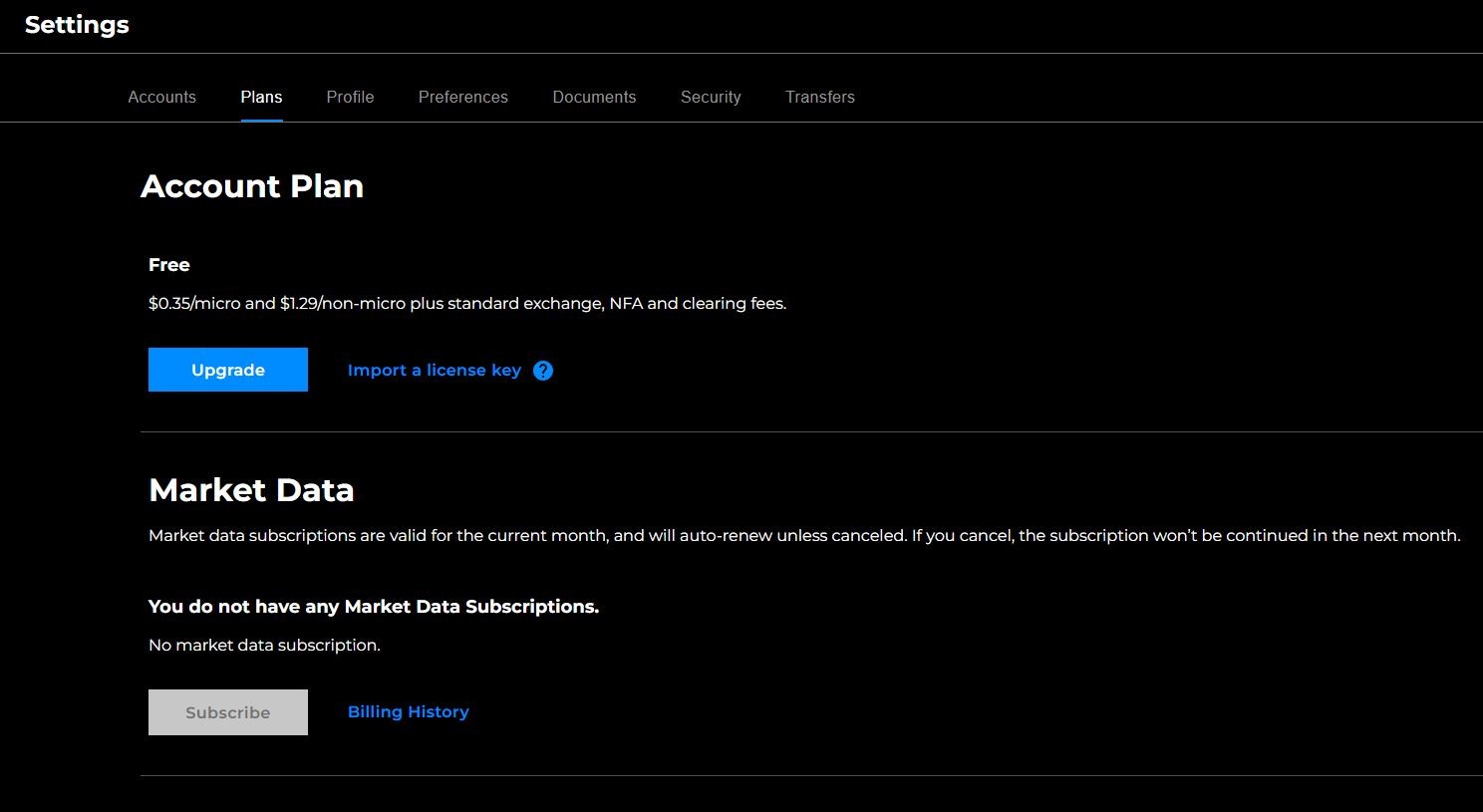Click the "No market data subscription." text
1483x812 pixels.
(264, 646)
